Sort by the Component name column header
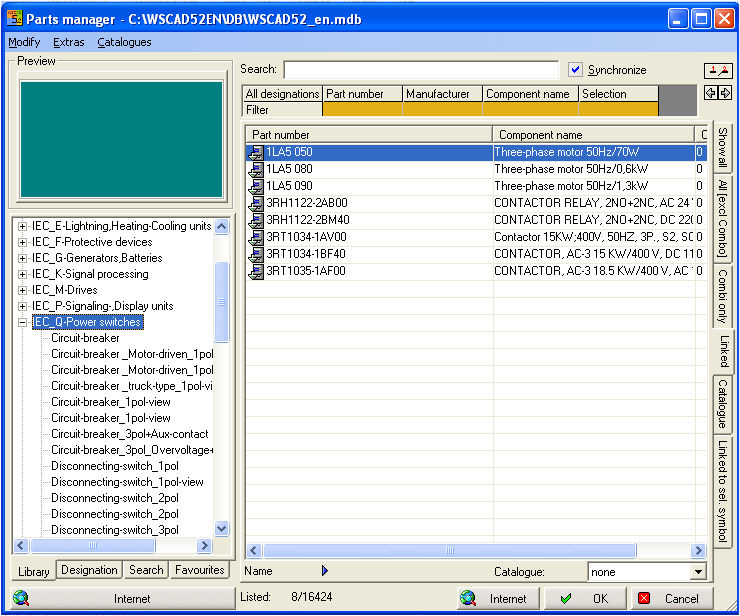This screenshot has height=616, width=740. 593,135
